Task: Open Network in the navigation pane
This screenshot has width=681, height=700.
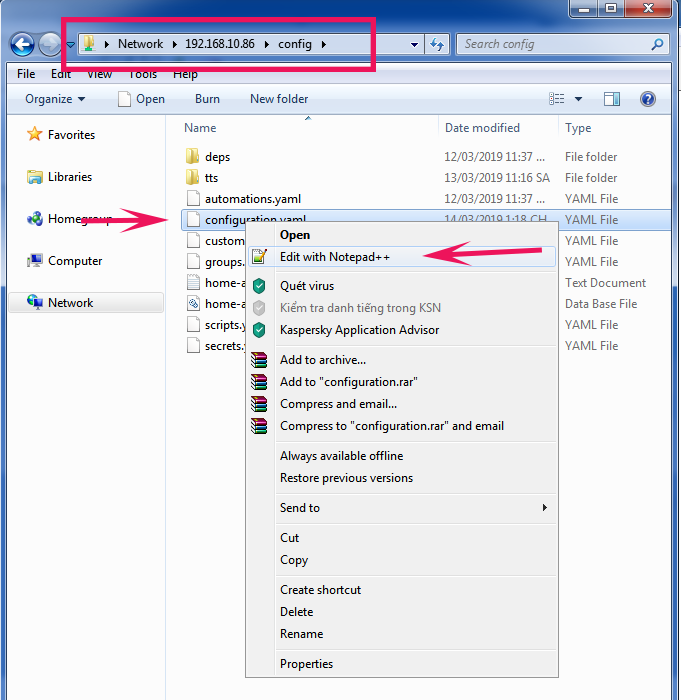Action: pyautogui.click(x=70, y=303)
